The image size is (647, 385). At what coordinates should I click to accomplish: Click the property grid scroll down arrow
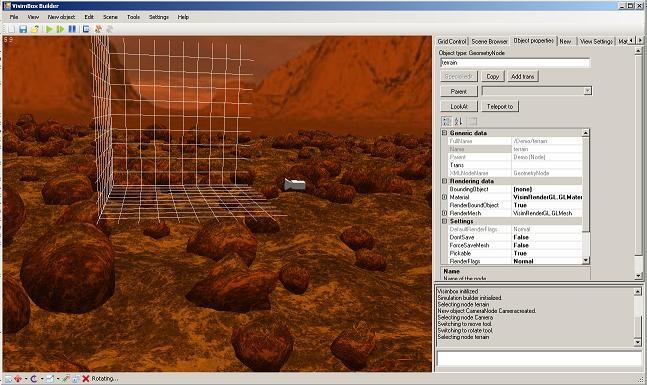586,260
